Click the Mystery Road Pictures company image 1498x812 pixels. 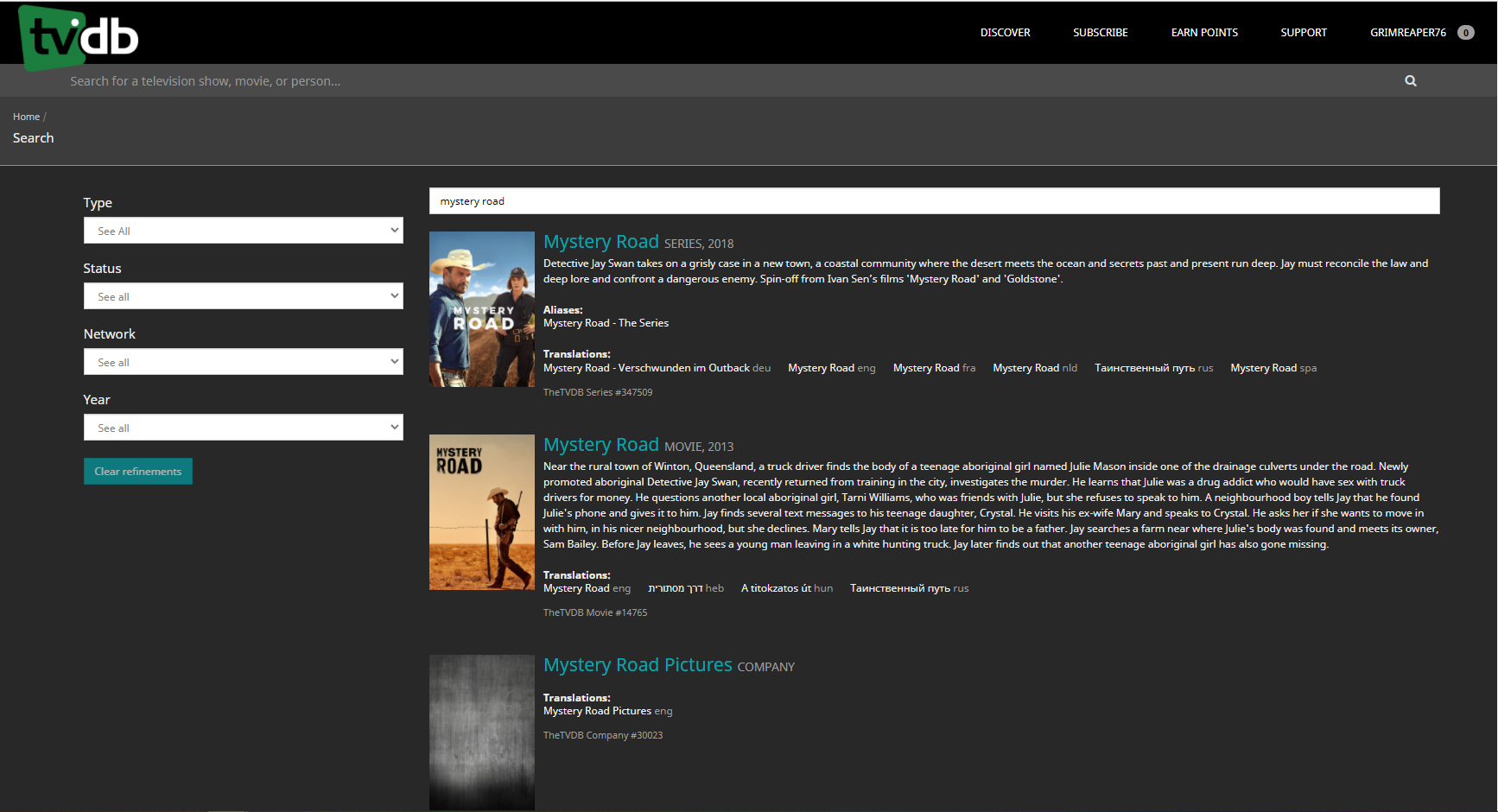tap(481, 732)
